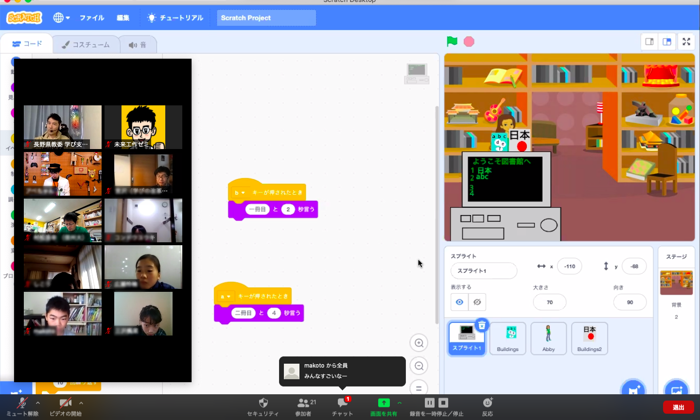Switch to the small stage layout

click(x=649, y=42)
